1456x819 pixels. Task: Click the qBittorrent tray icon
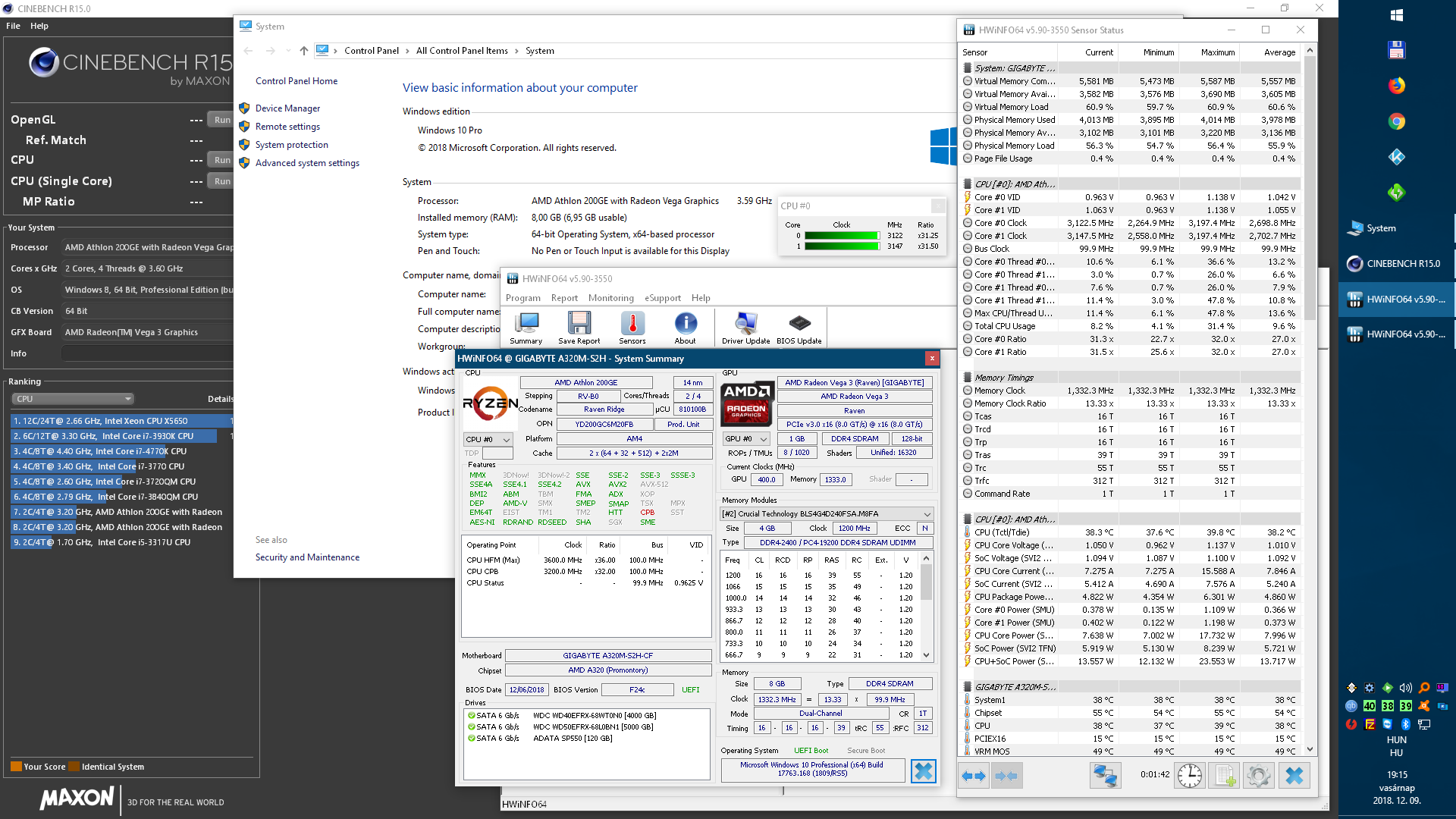[1351, 705]
